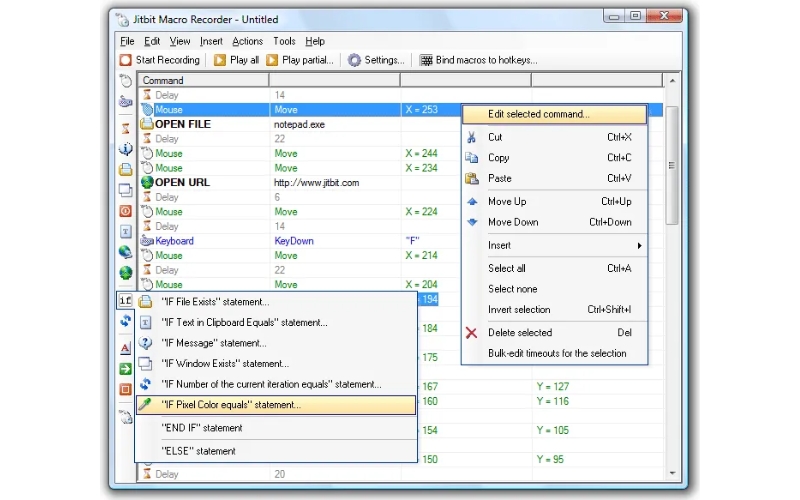Select "IF File Exists" statement... option

click(276, 302)
